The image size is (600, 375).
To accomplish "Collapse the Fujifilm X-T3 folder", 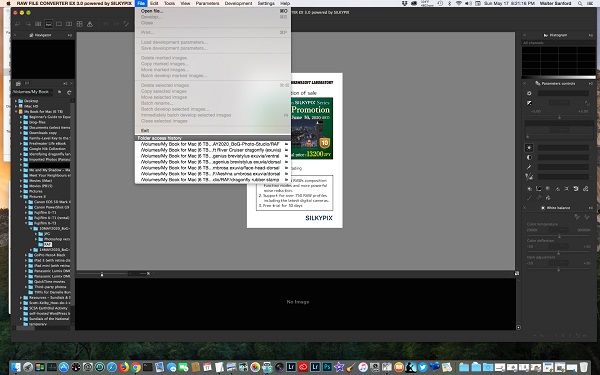I will 26,223.
